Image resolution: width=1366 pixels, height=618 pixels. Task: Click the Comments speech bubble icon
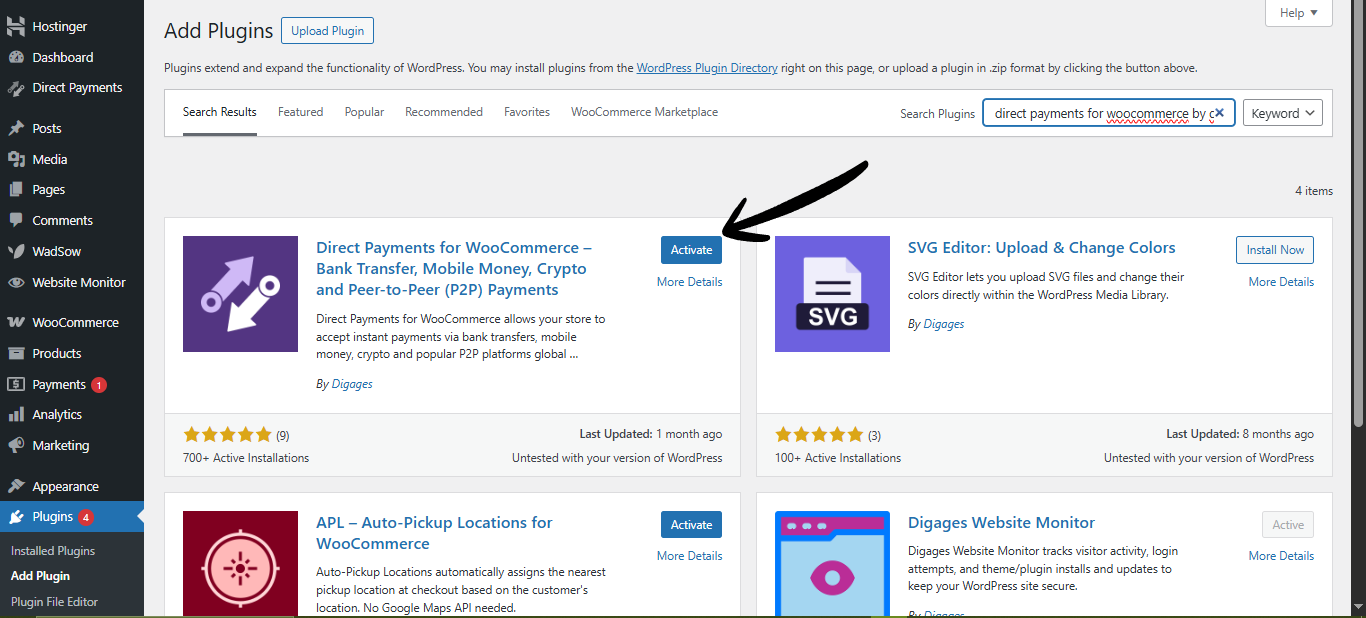16,220
